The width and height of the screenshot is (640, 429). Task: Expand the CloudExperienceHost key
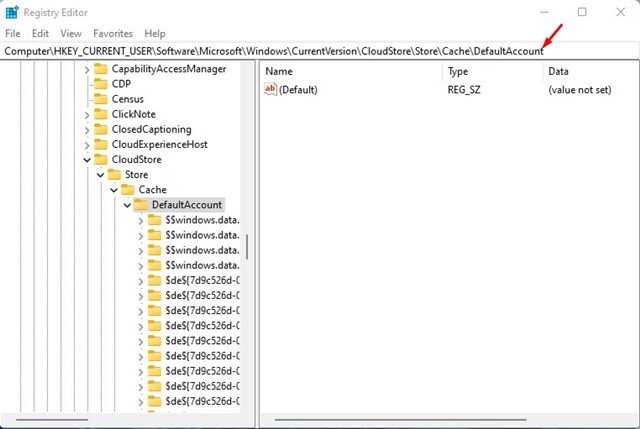(87, 145)
